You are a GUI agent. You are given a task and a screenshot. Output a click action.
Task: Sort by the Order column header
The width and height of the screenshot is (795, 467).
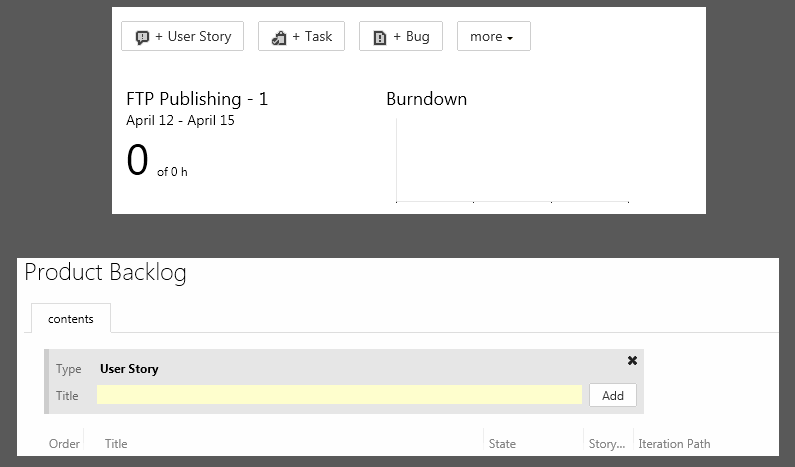[x=64, y=444]
